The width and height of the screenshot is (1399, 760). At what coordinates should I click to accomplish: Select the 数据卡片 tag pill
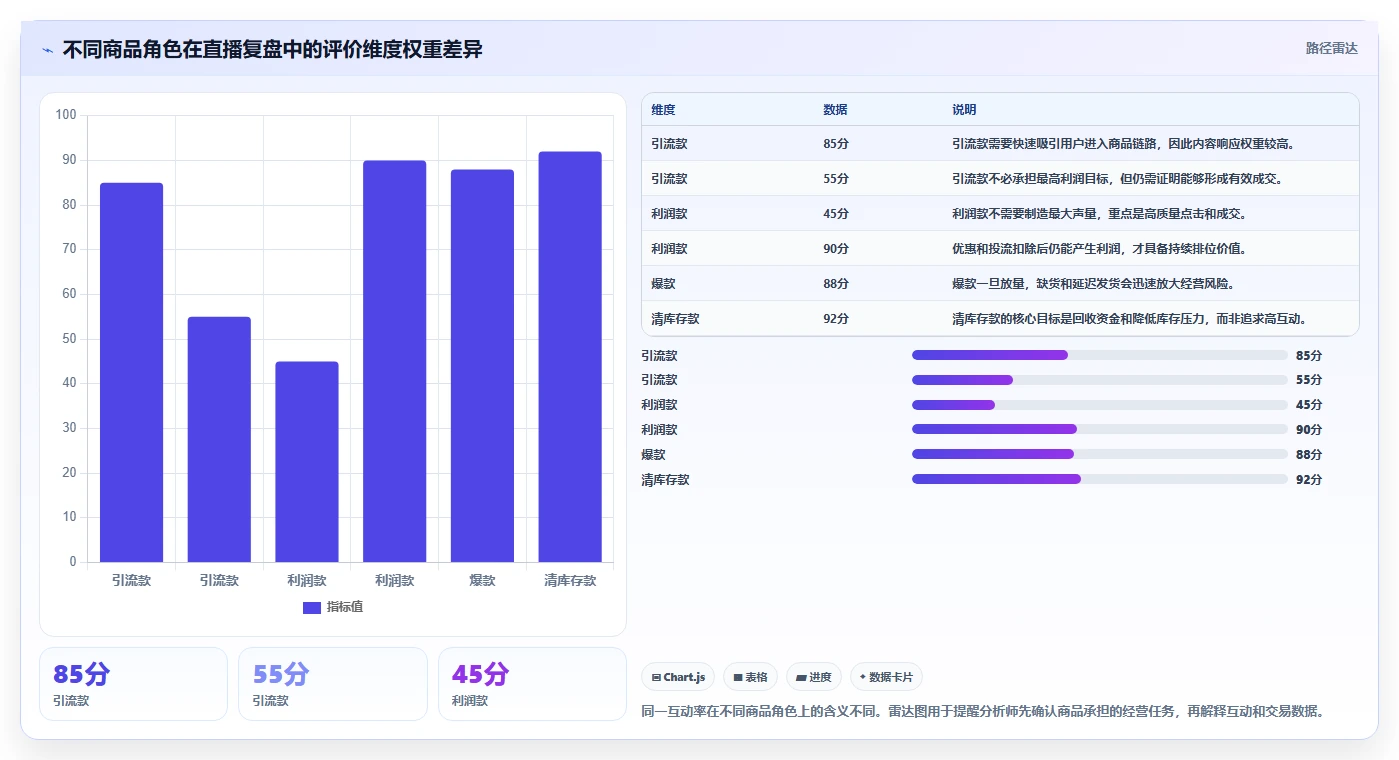coord(886,677)
